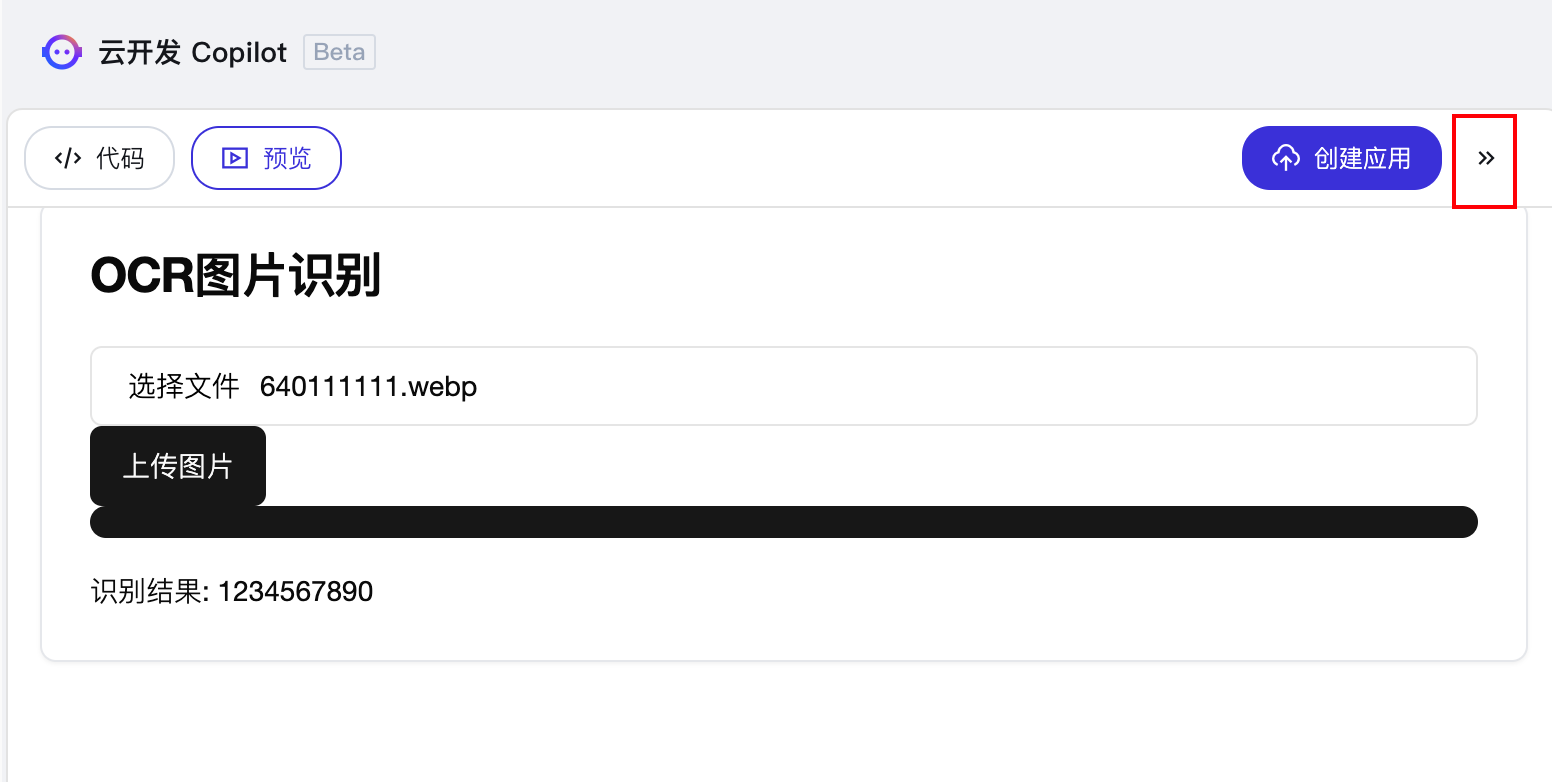The width and height of the screenshot is (1552, 782).
Task: Collapse the panel with the » expander
Action: coord(1486,158)
